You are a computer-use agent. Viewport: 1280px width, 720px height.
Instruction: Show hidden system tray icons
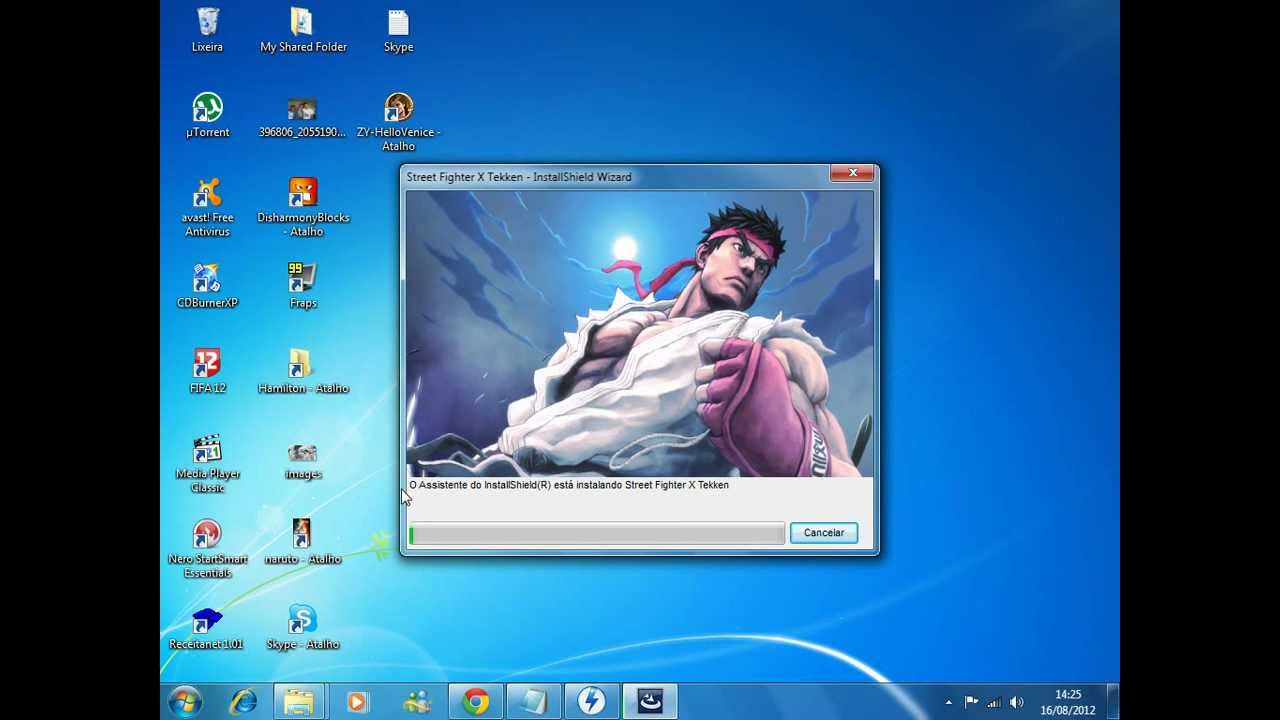[948, 703]
